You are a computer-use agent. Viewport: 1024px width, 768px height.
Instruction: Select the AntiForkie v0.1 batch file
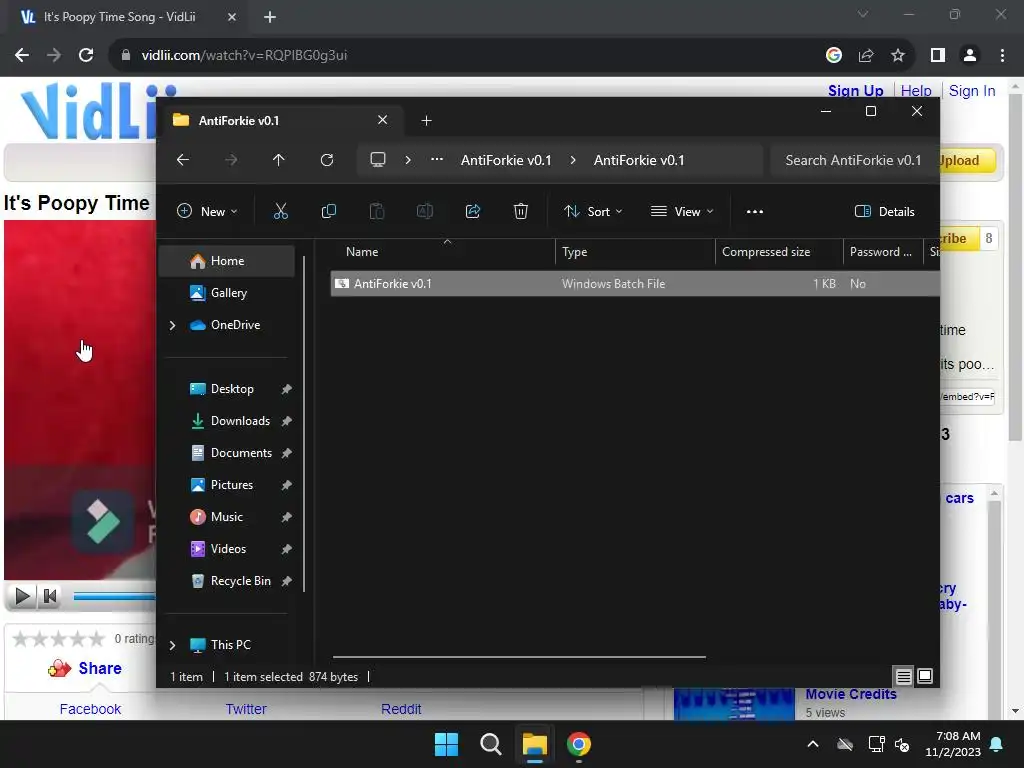[x=635, y=284]
